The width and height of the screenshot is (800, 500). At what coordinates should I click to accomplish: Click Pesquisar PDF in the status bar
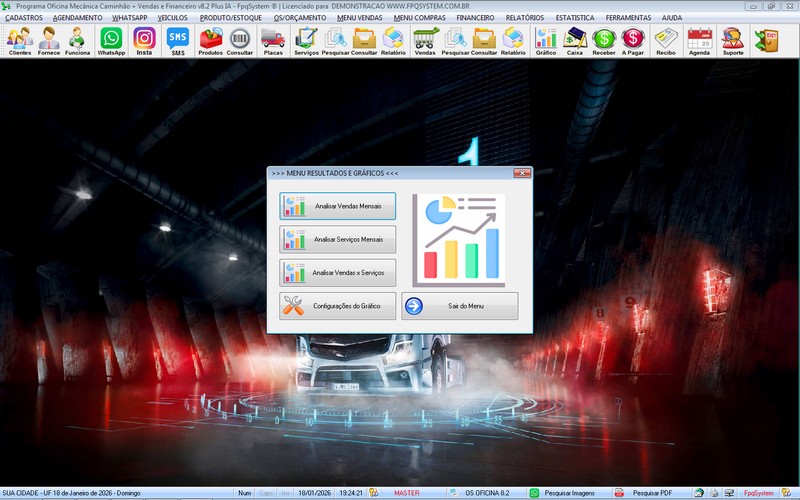point(652,493)
